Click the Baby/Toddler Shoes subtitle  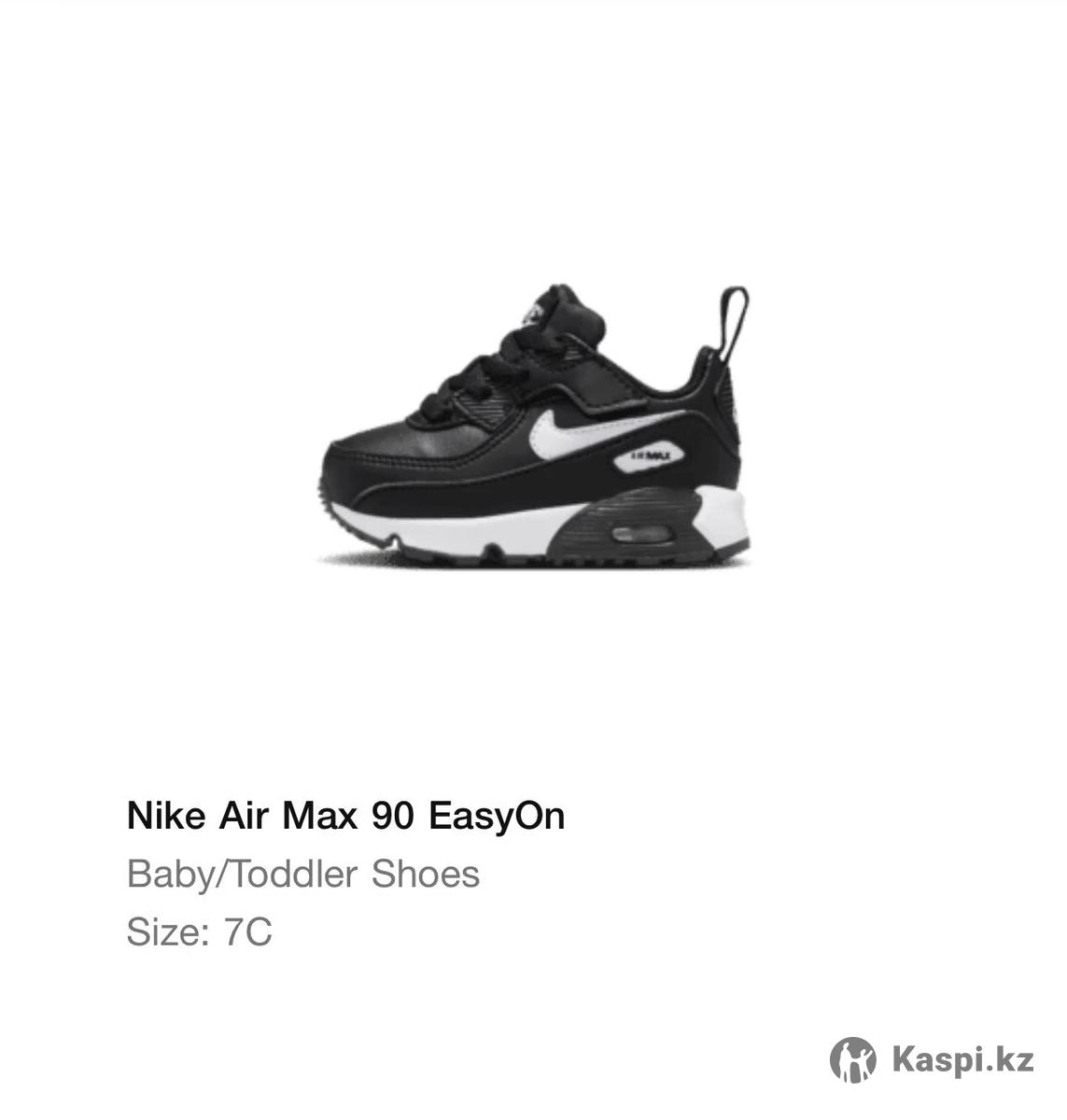coord(303,875)
